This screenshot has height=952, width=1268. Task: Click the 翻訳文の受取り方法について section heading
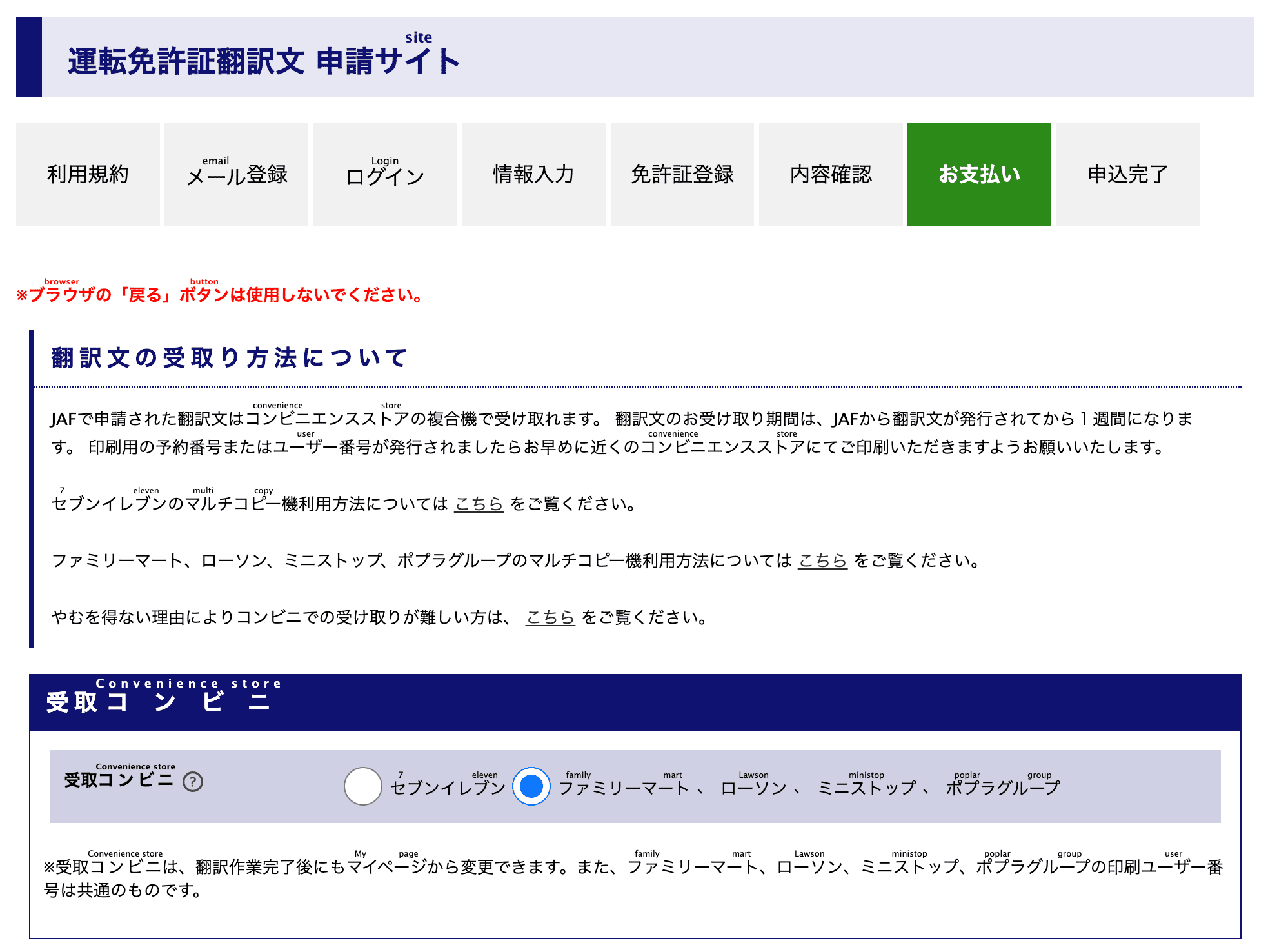pyautogui.click(x=227, y=357)
